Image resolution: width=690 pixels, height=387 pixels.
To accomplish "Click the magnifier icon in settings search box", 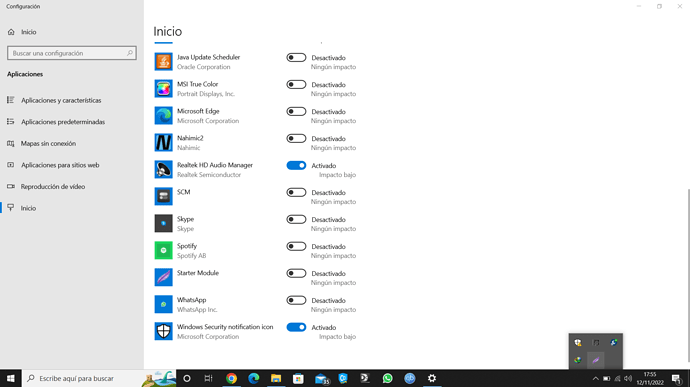I will [x=130, y=53].
